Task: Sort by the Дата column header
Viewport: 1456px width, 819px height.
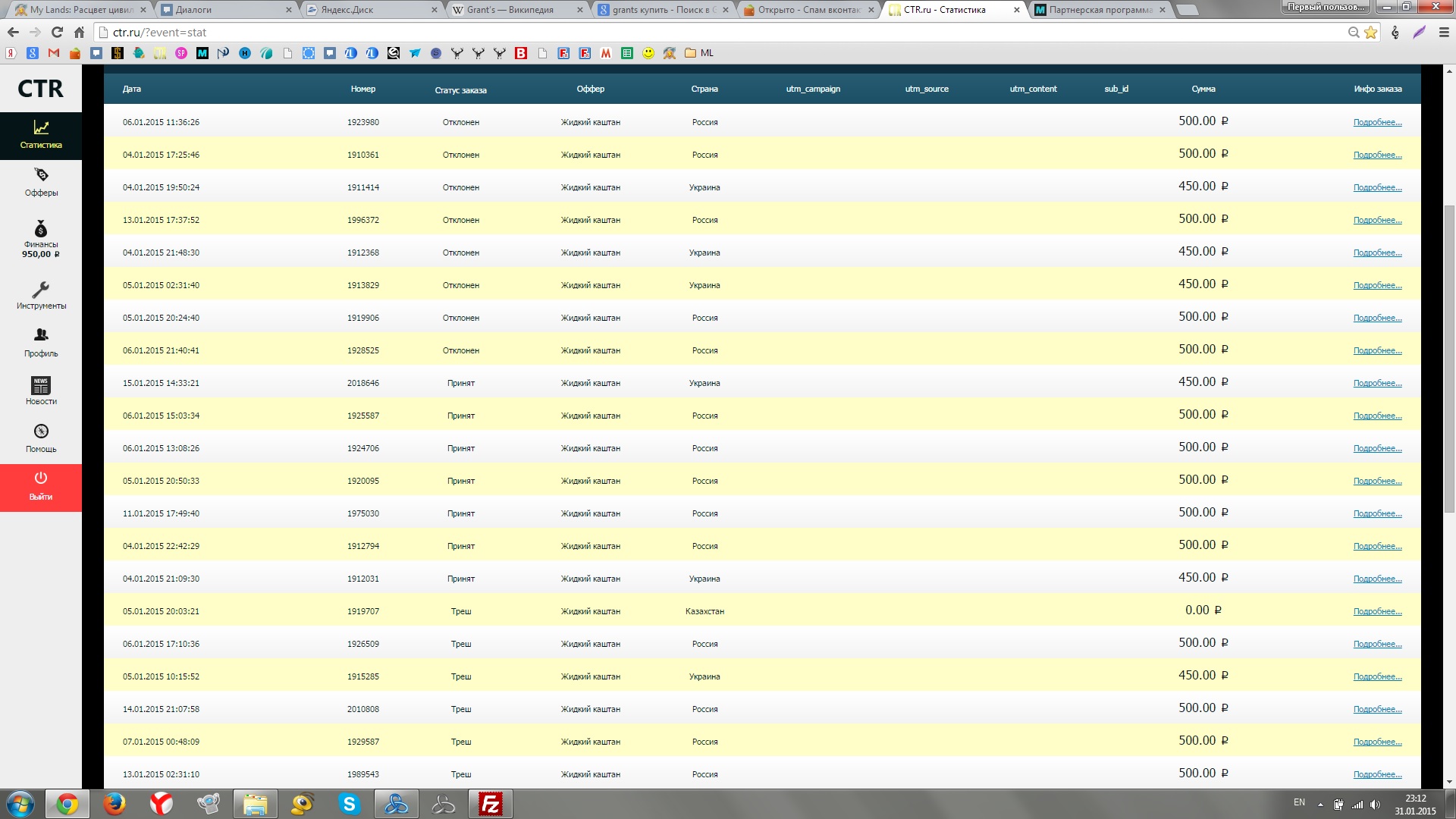Action: click(x=132, y=89)
